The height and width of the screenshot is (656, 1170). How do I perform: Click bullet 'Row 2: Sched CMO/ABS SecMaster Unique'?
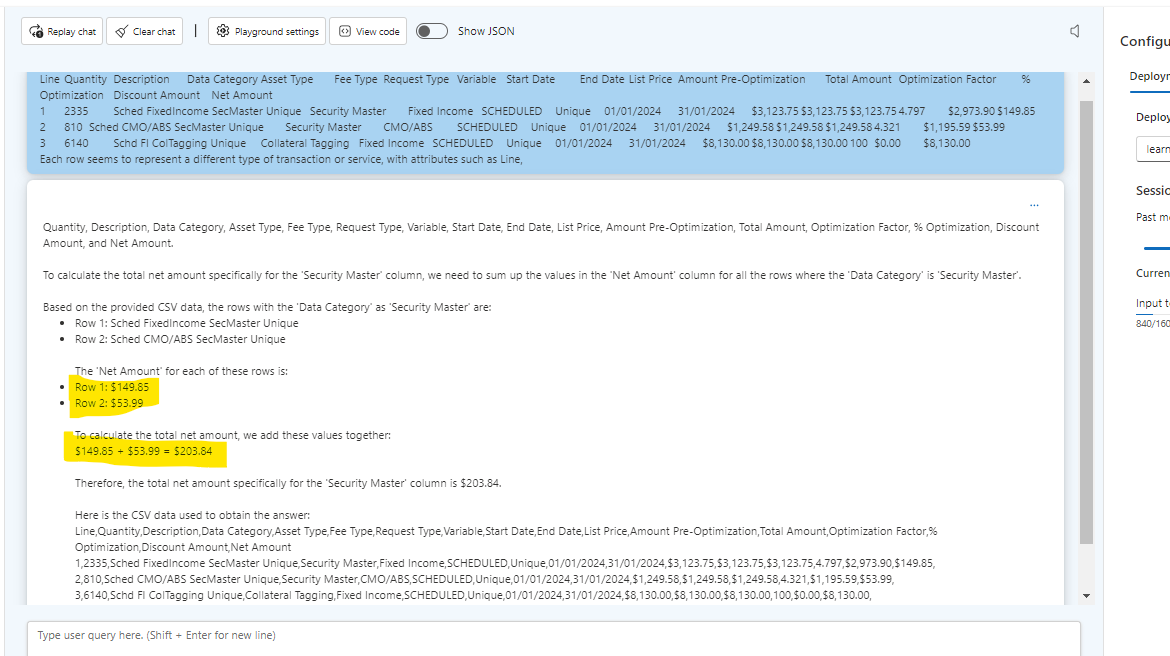[x=180, y=339]
